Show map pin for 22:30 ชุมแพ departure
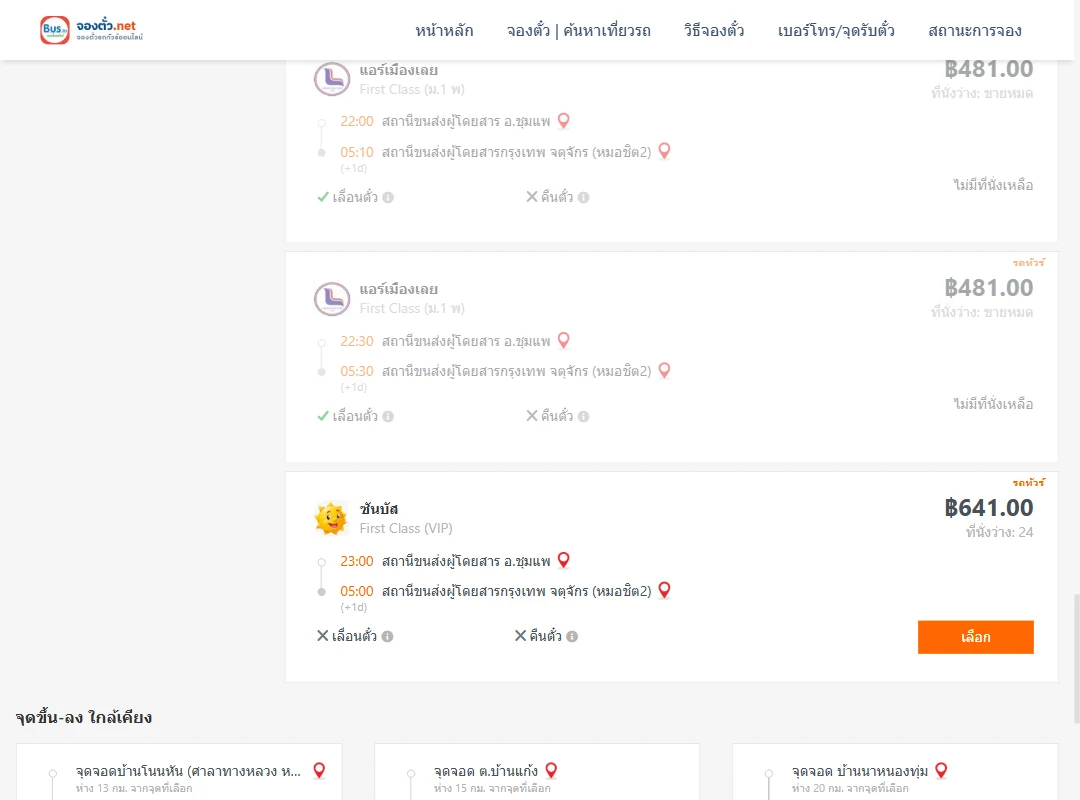This screenshot has width=1080, height=800. click(563, 340)
